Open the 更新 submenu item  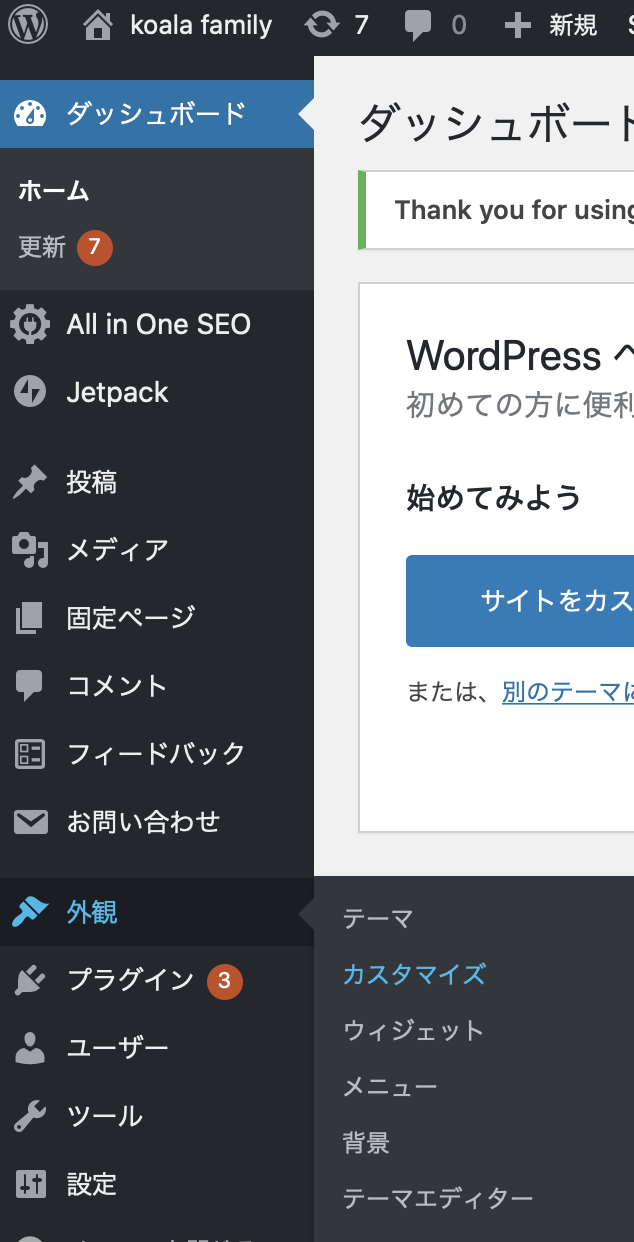pyautogui.click(x=42, y=247)
